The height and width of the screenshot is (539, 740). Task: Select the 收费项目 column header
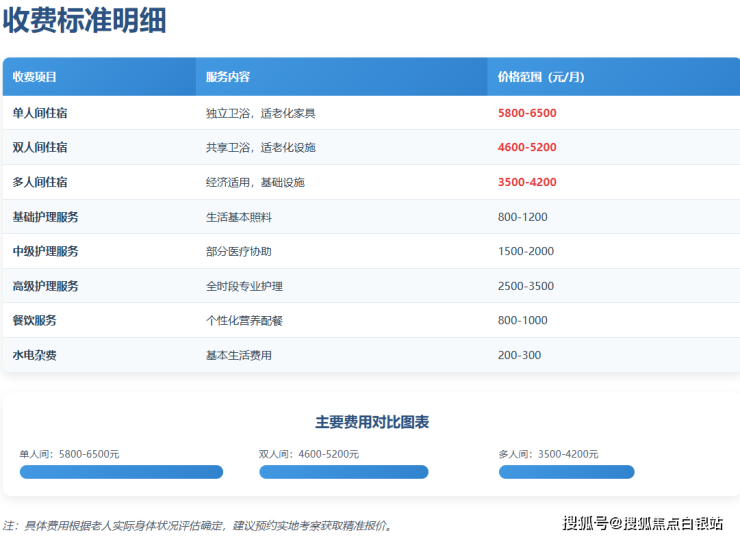(x=35, y=77)
